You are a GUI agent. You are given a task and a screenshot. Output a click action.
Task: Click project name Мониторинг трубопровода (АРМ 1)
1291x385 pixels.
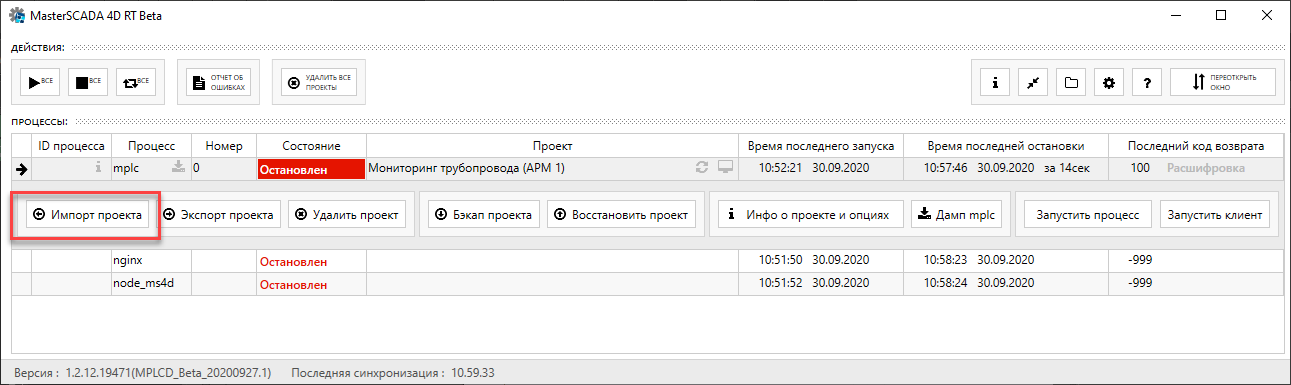click(467, 168)
